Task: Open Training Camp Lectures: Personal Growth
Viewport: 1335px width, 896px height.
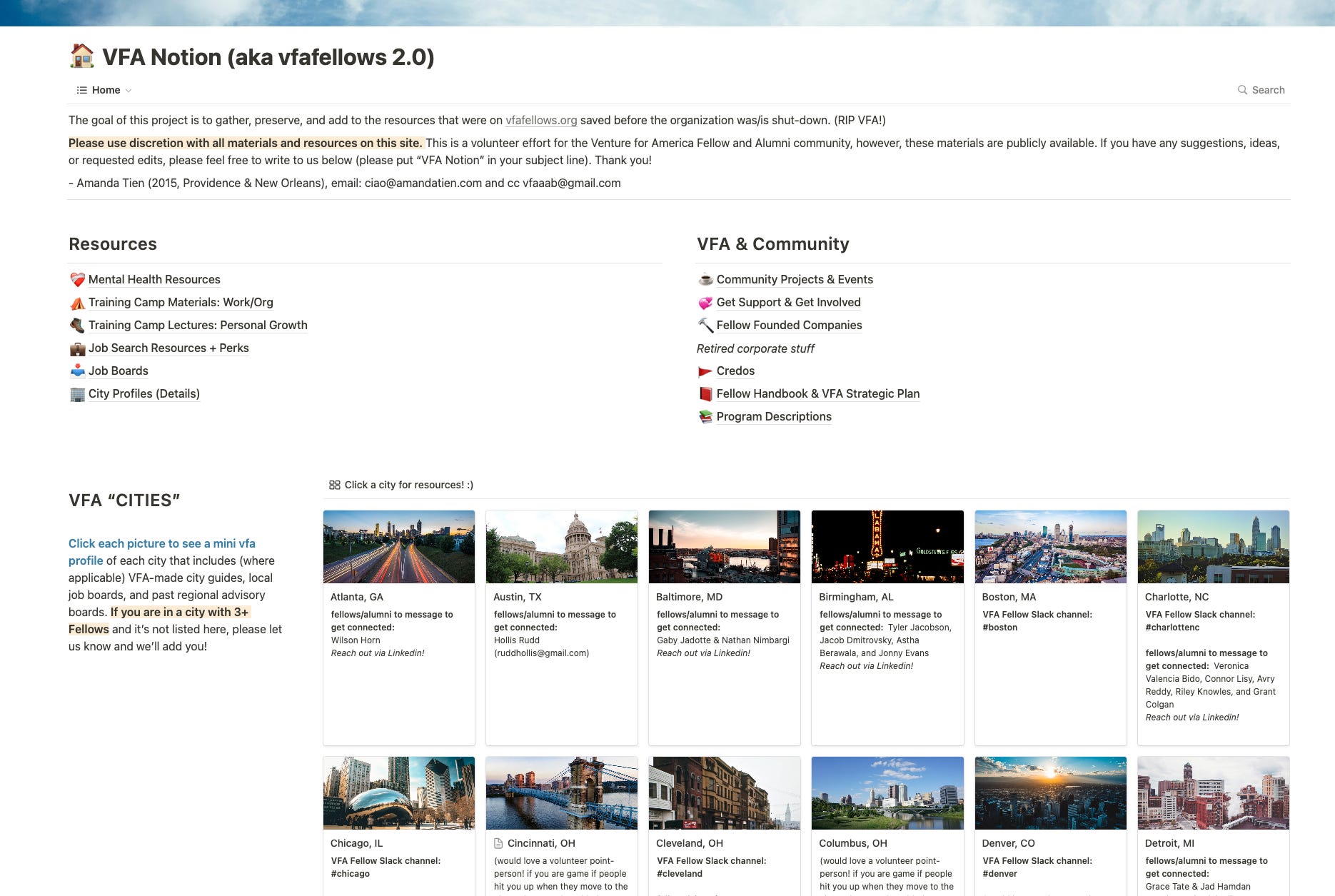Action: pyautogui.click(x=198, y=325)
